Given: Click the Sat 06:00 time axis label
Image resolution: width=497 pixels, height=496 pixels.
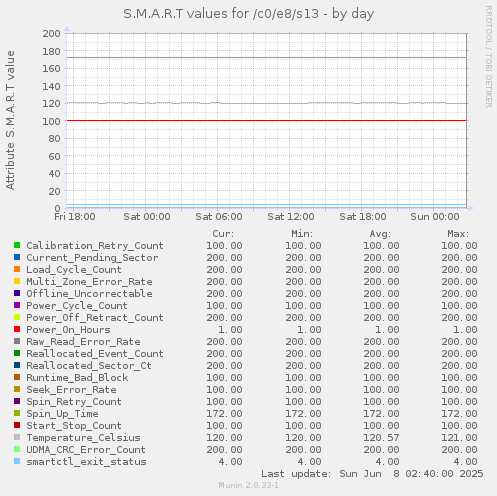Looking at the screenshot, I should [x=219, y=217].
